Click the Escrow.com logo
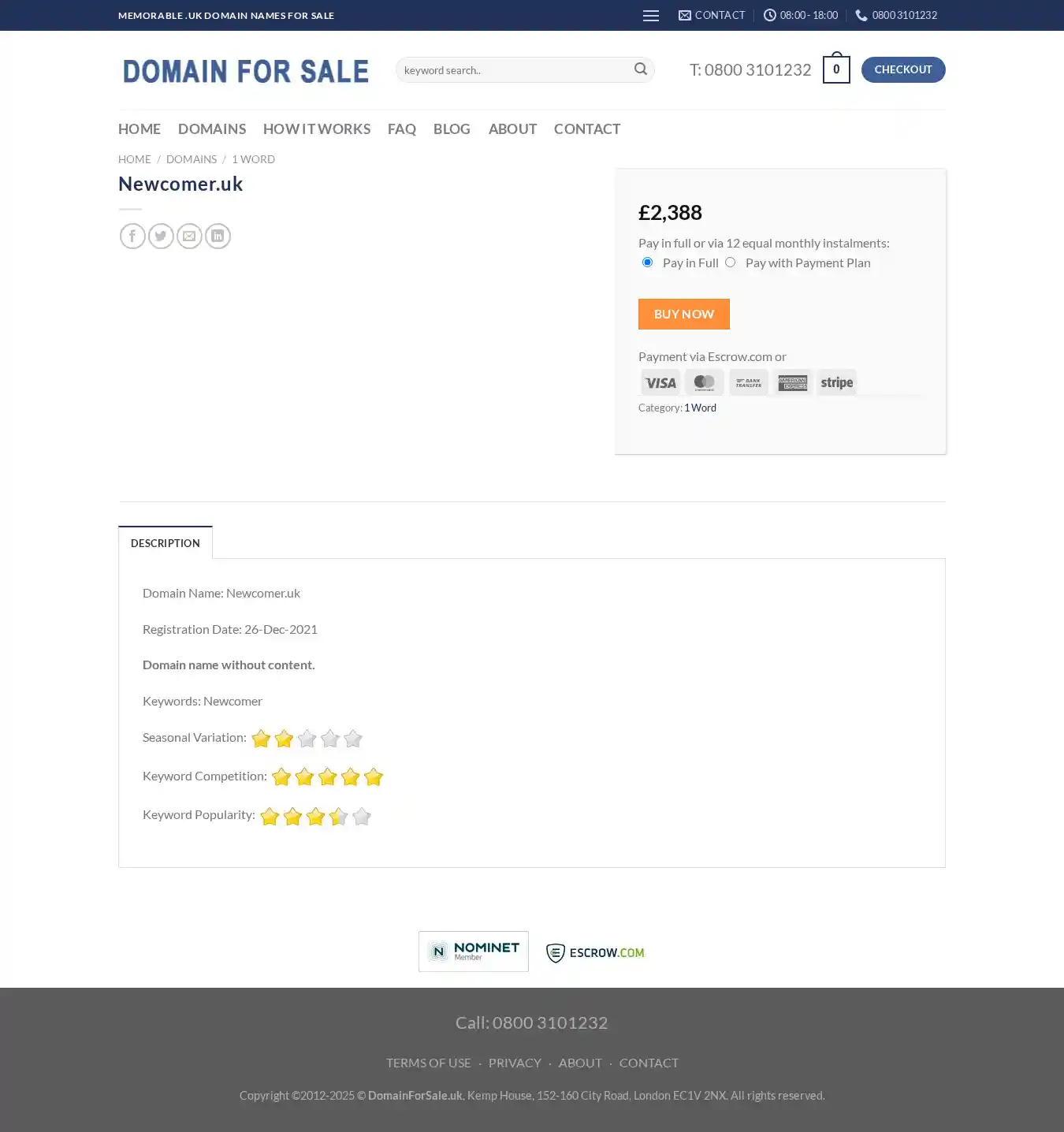 pos(595,952)
